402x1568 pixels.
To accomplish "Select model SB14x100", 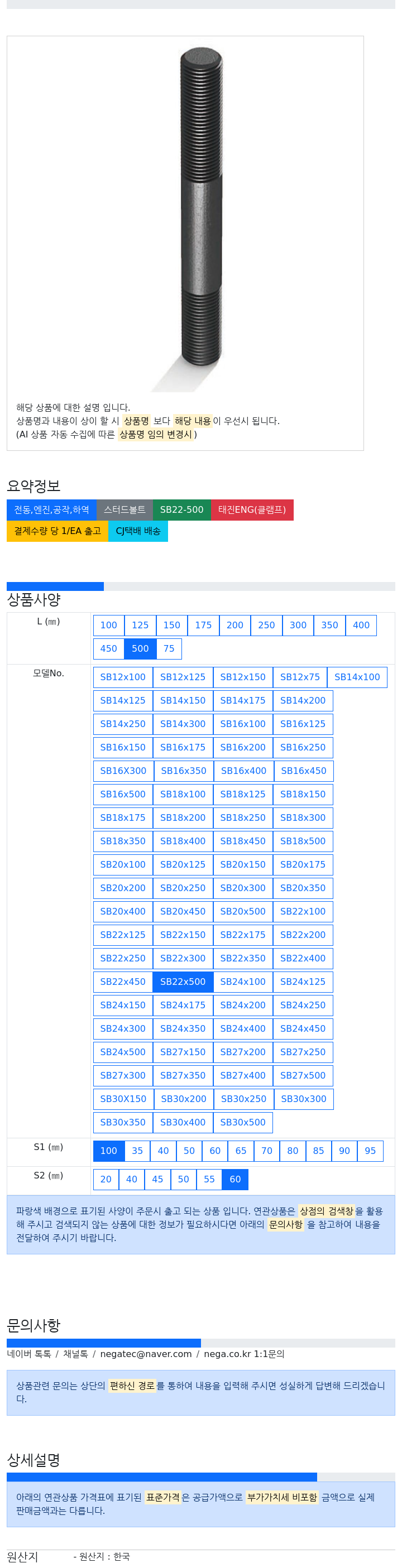I will click(357, 677).
